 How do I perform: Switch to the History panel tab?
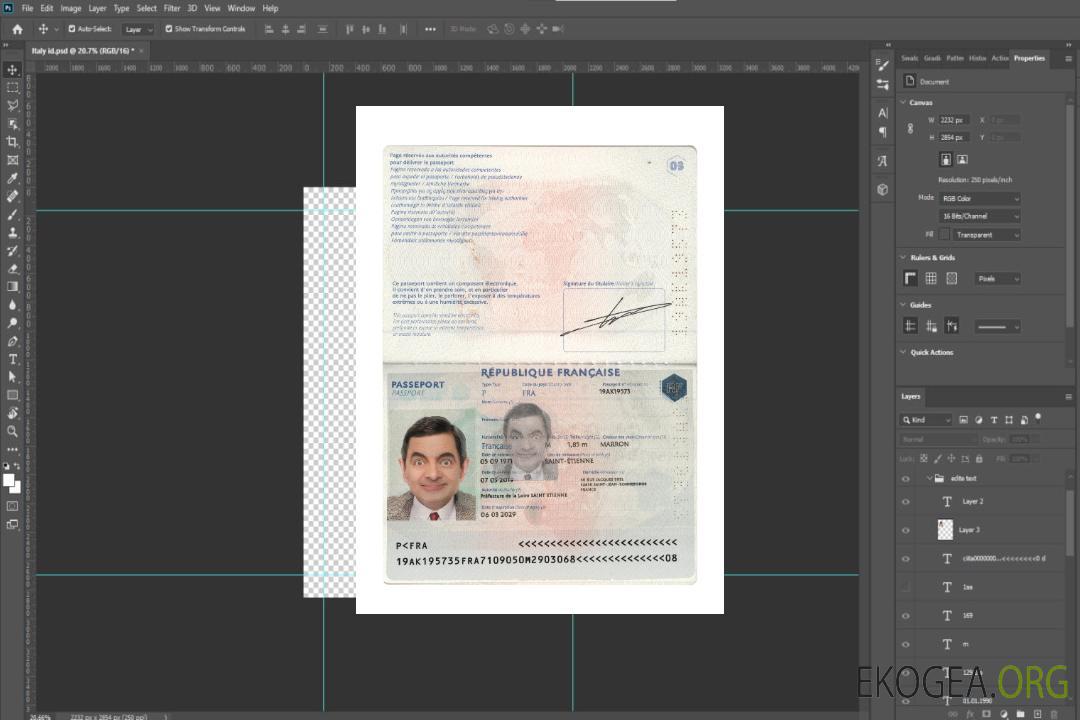point(977,59)
